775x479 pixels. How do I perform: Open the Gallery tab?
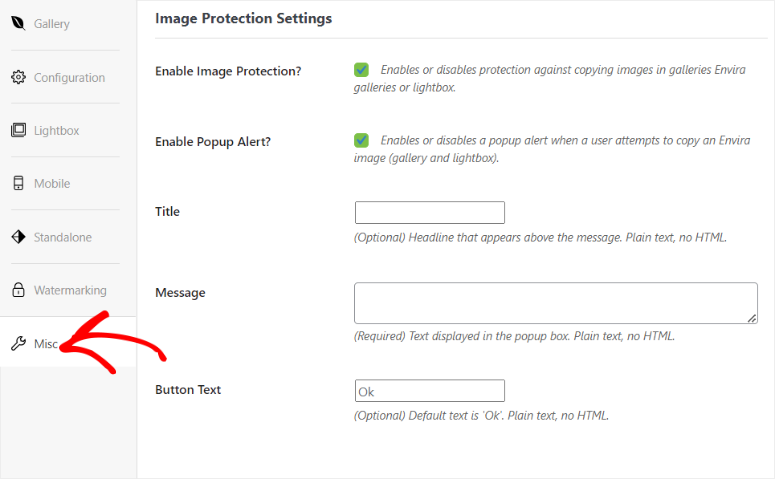[x=51, y=24]
